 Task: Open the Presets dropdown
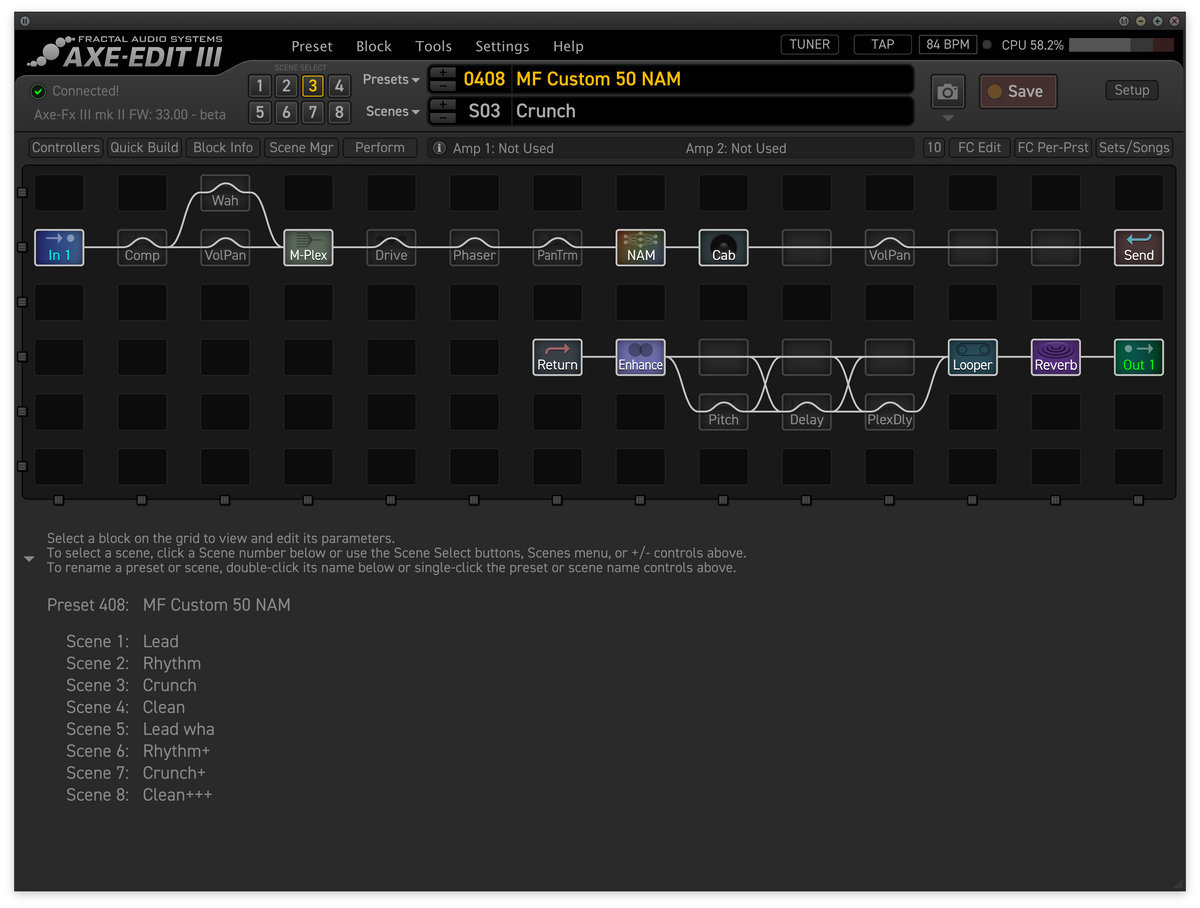391,79
